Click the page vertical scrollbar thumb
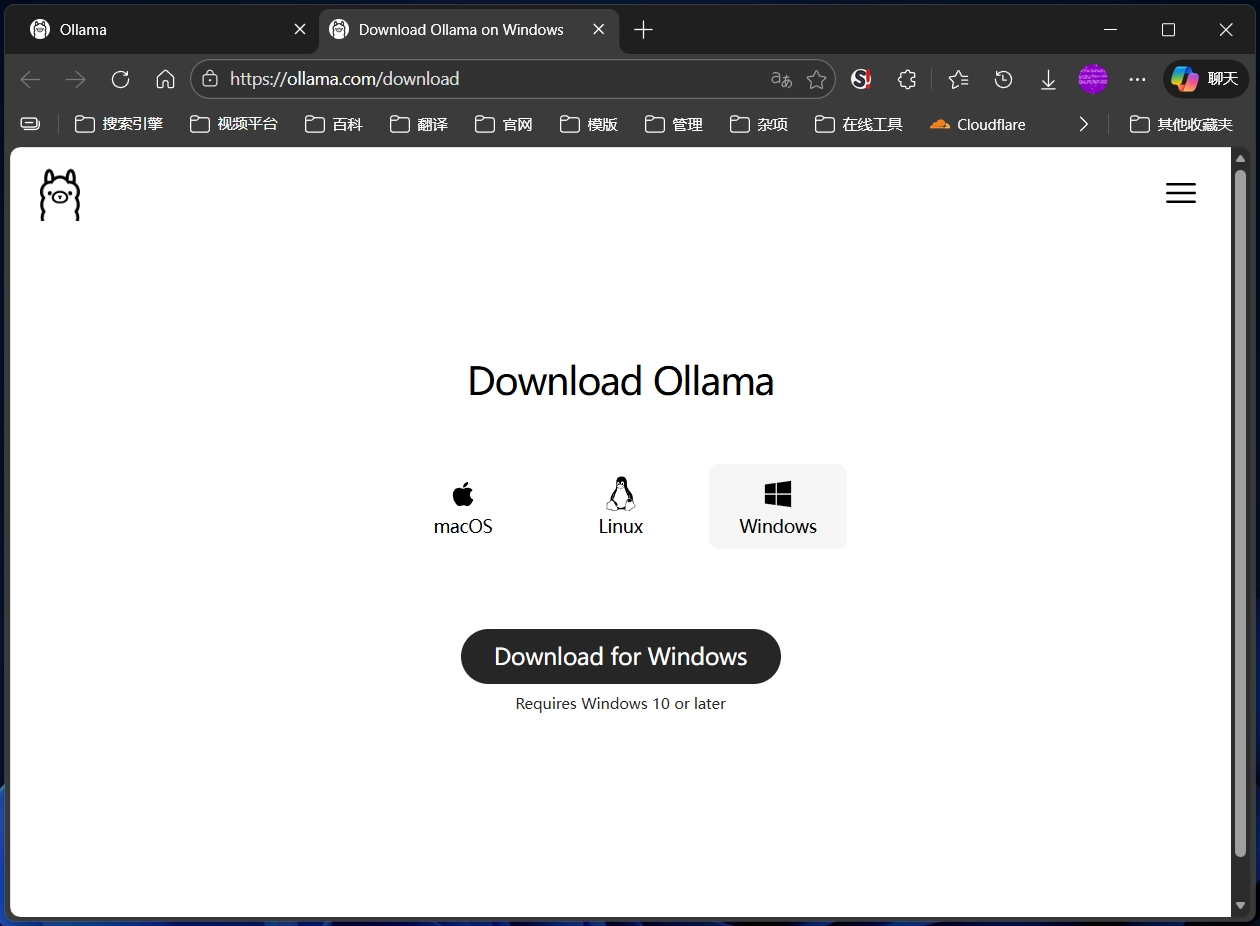 click(1240, 512)
